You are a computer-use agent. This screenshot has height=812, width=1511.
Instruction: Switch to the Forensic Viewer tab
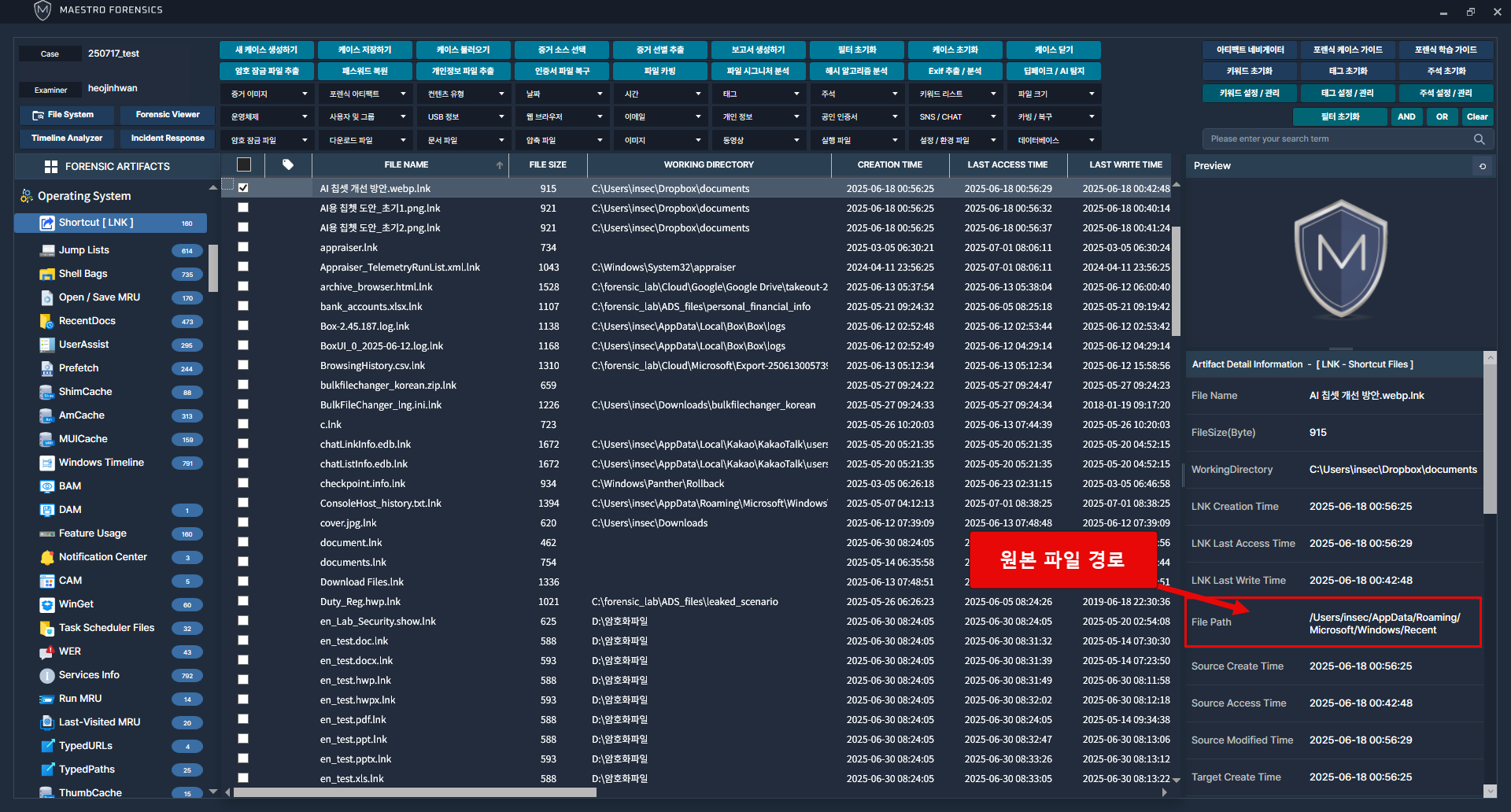click(x=168, y=115)
